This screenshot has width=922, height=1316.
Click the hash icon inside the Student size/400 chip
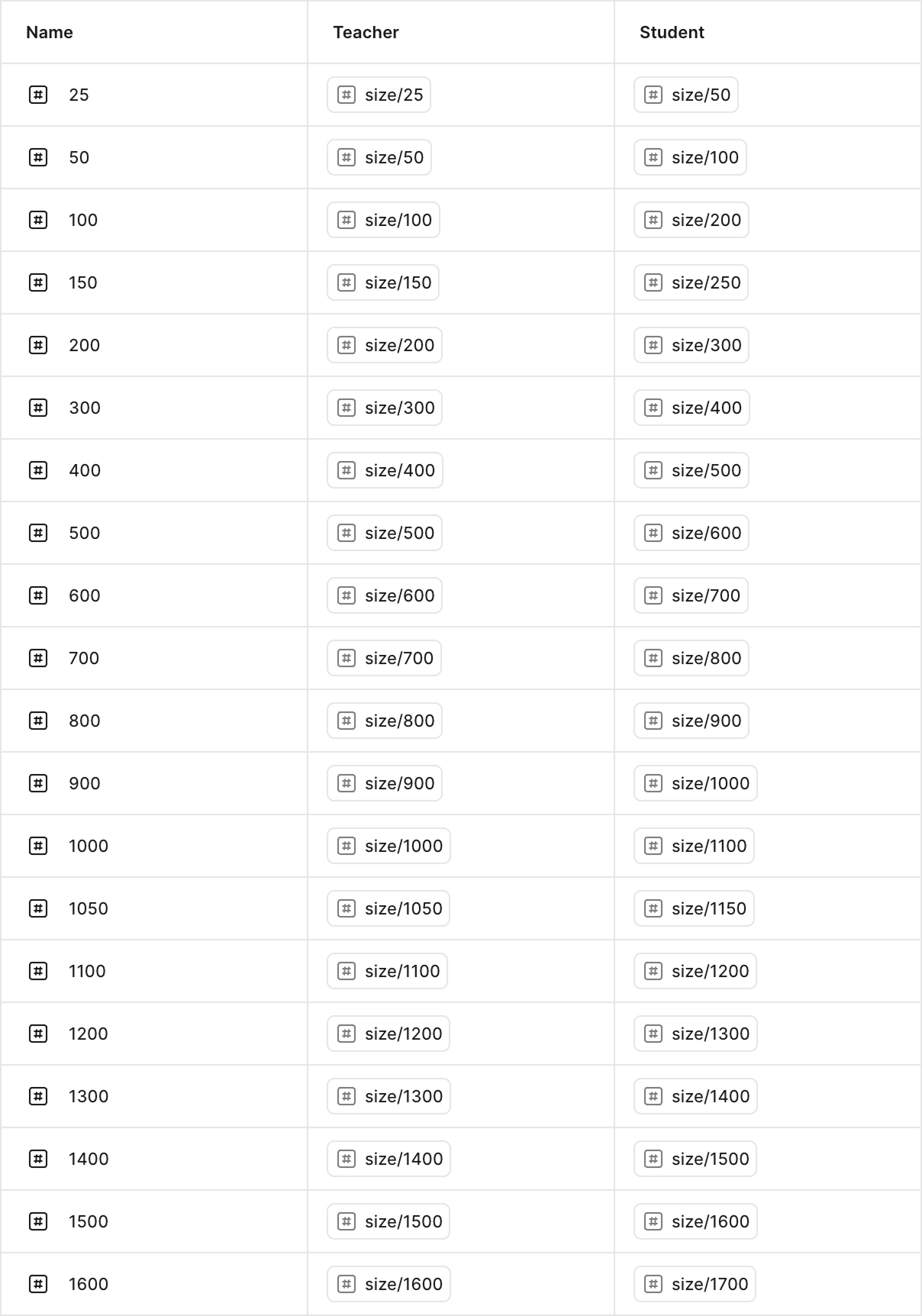point(654,408)
